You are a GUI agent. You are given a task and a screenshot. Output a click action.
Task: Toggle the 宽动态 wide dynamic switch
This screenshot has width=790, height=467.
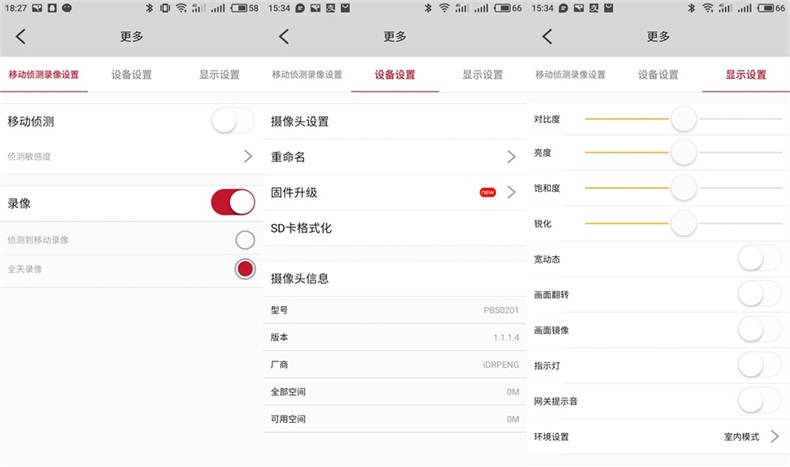(x=759, y=259)
